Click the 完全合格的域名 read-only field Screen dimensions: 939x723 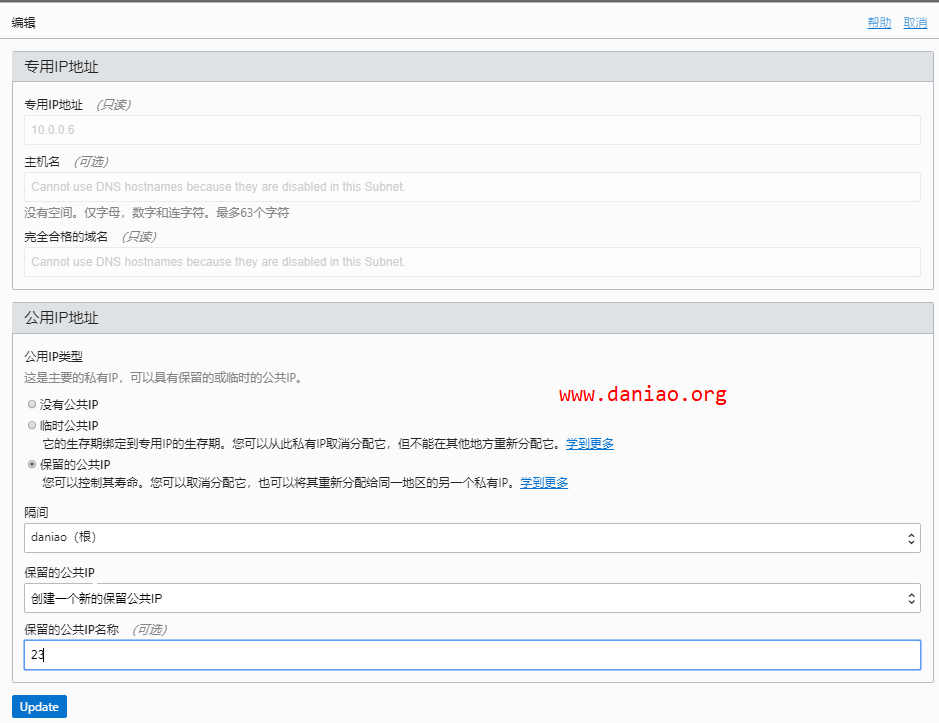tap(472, 262)
